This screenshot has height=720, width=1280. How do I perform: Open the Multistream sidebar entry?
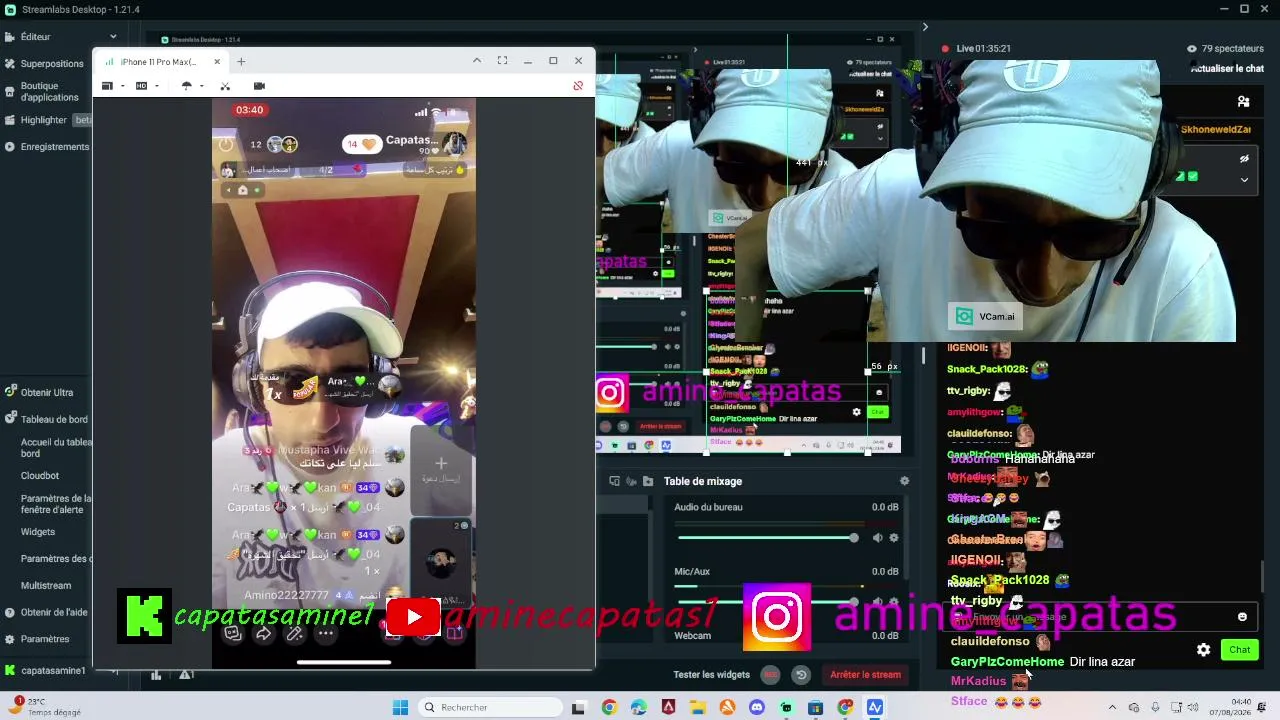(x=46, y=586)
